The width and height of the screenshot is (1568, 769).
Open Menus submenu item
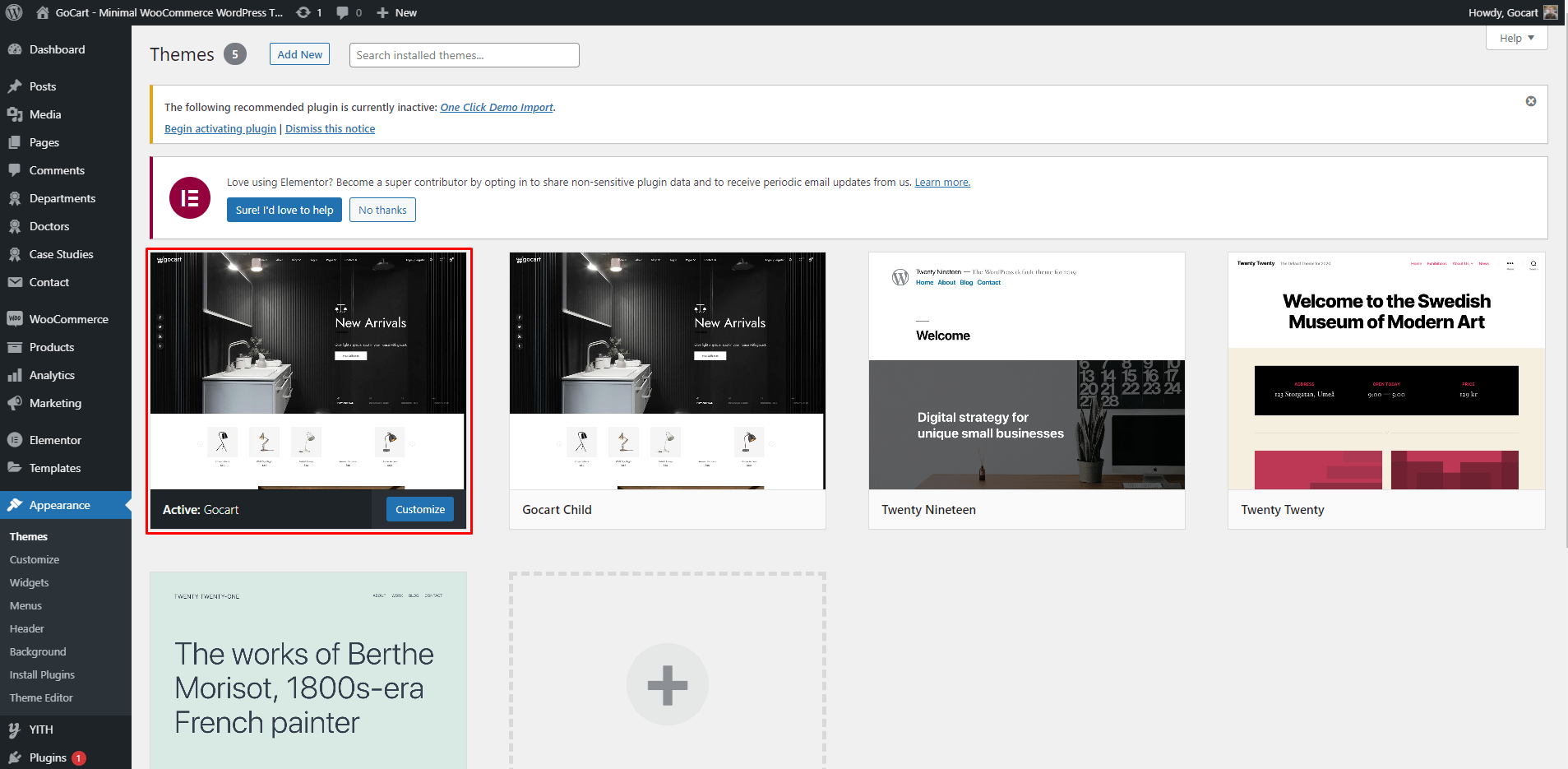pyautogui.click(x=25, y=605)
